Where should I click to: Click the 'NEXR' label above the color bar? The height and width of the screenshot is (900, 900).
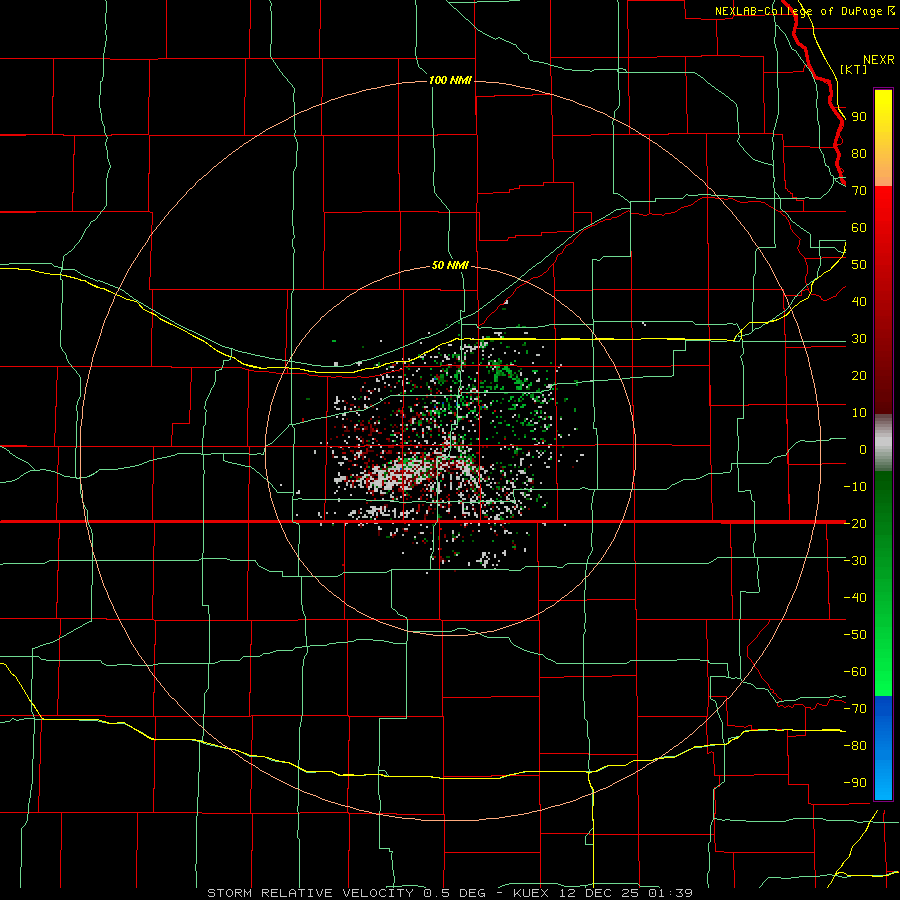[879, 60]
